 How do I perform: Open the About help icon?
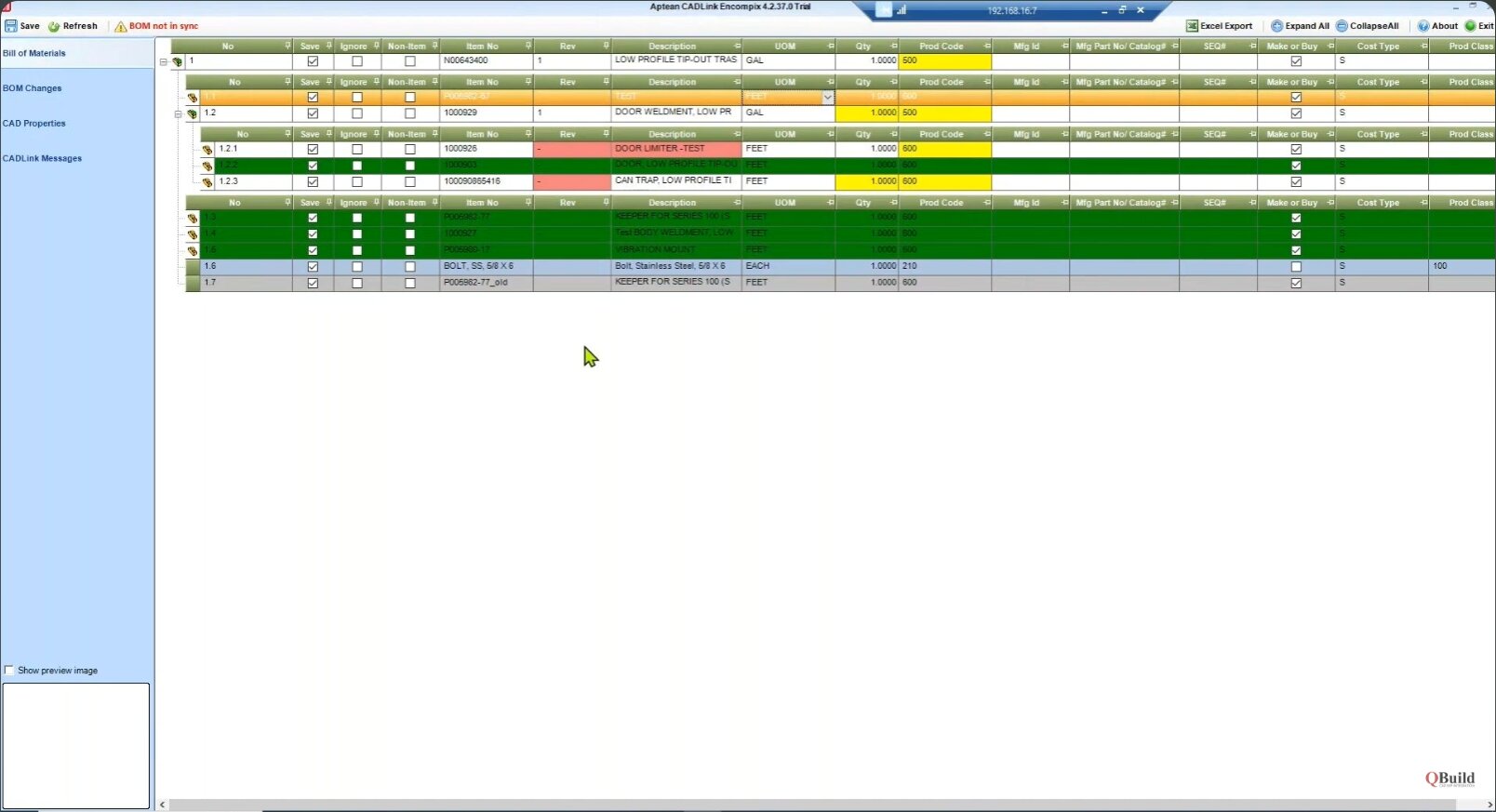[1423, 26]
